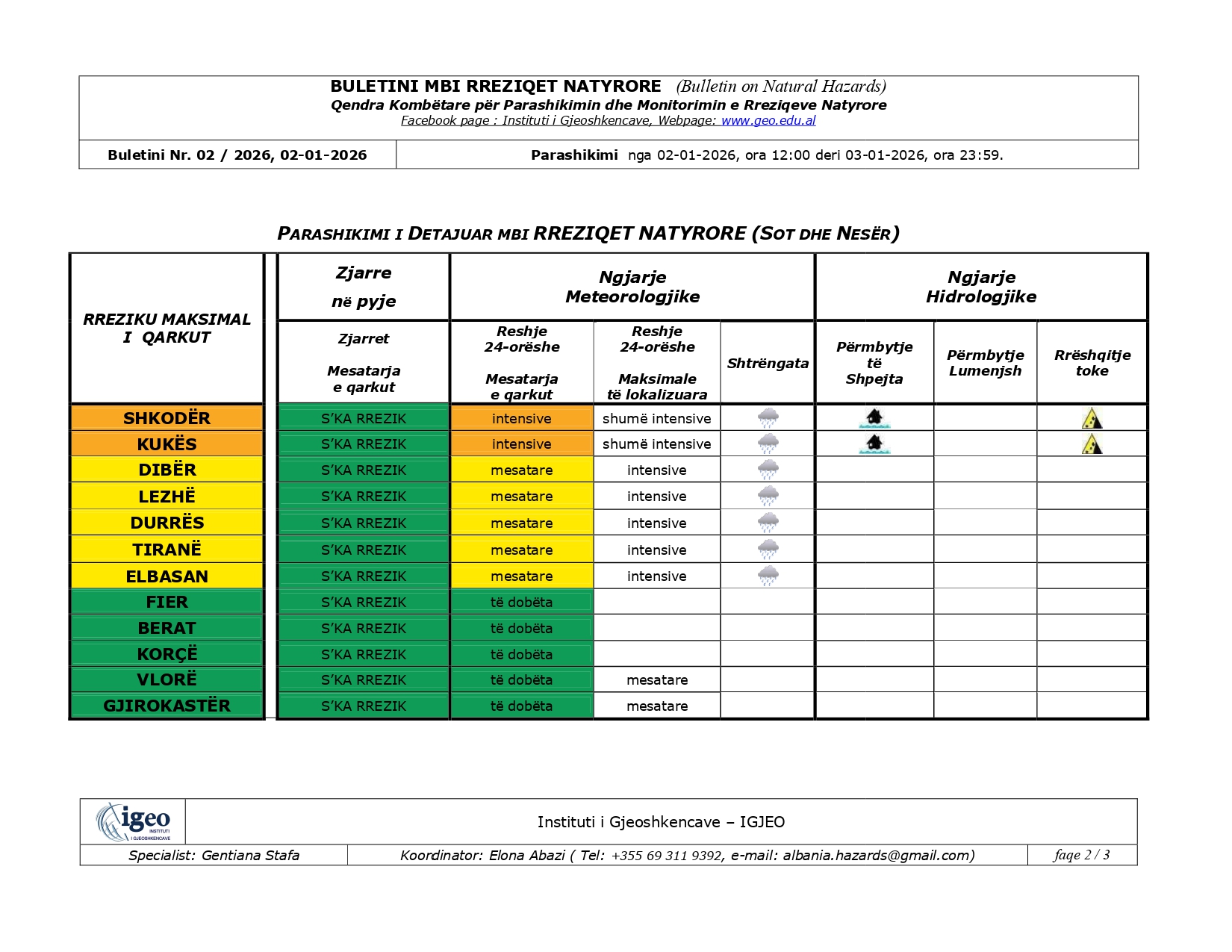Click the landslide warning icon for Kukës
Screen dimensions: 1232x952
click(1092, 444)
